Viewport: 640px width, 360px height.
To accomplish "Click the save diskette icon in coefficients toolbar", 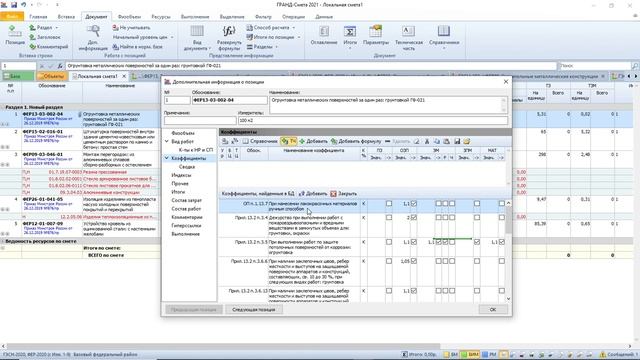I will click(x=457, y=141).
